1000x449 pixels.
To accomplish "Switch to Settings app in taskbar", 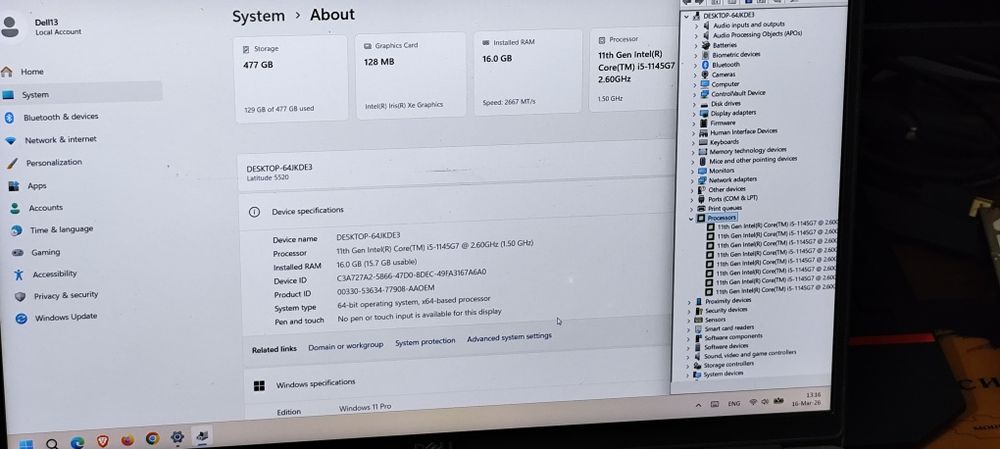I will [x=177, y=438].
